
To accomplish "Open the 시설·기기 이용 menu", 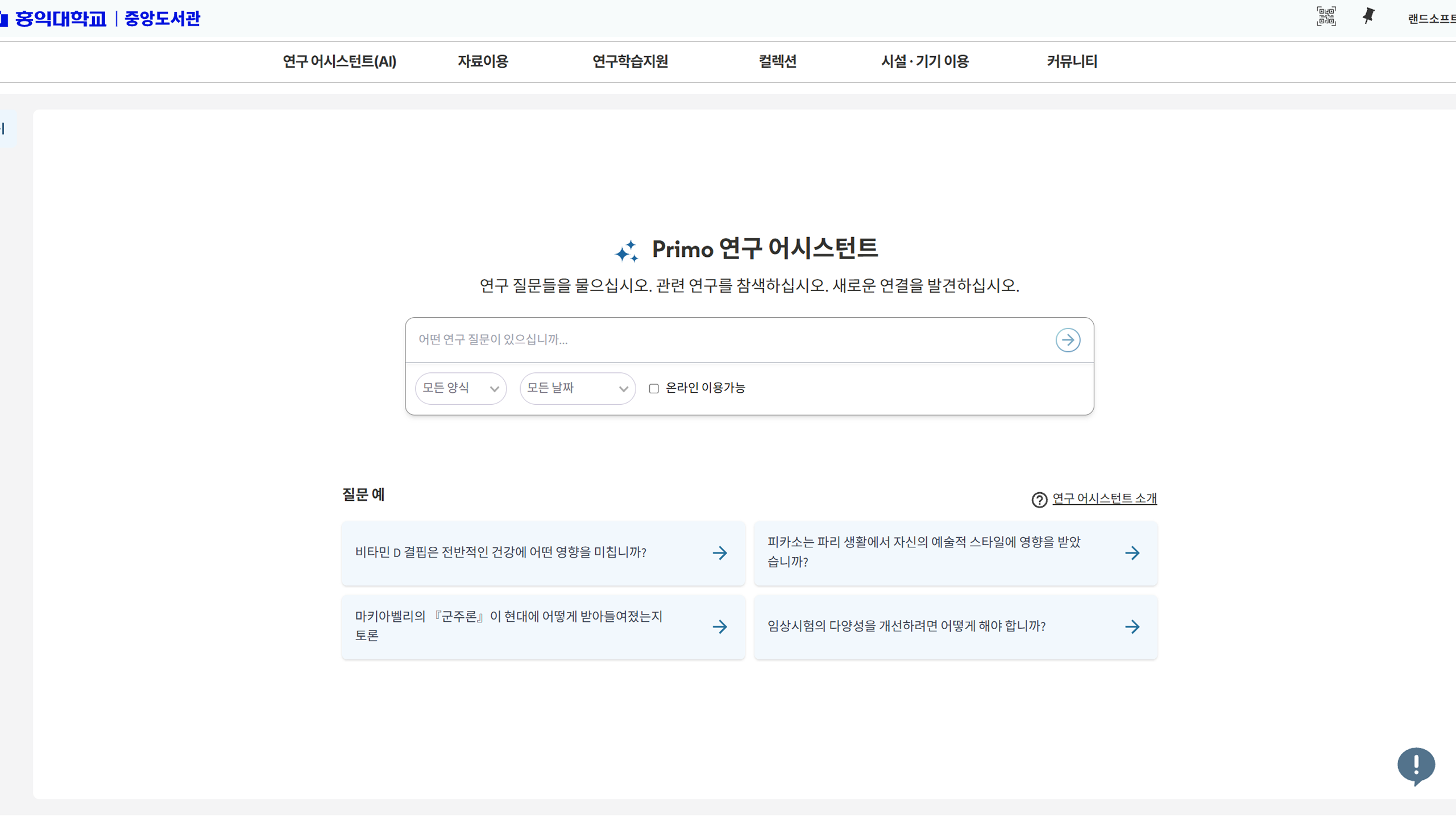I will point(924,61).
